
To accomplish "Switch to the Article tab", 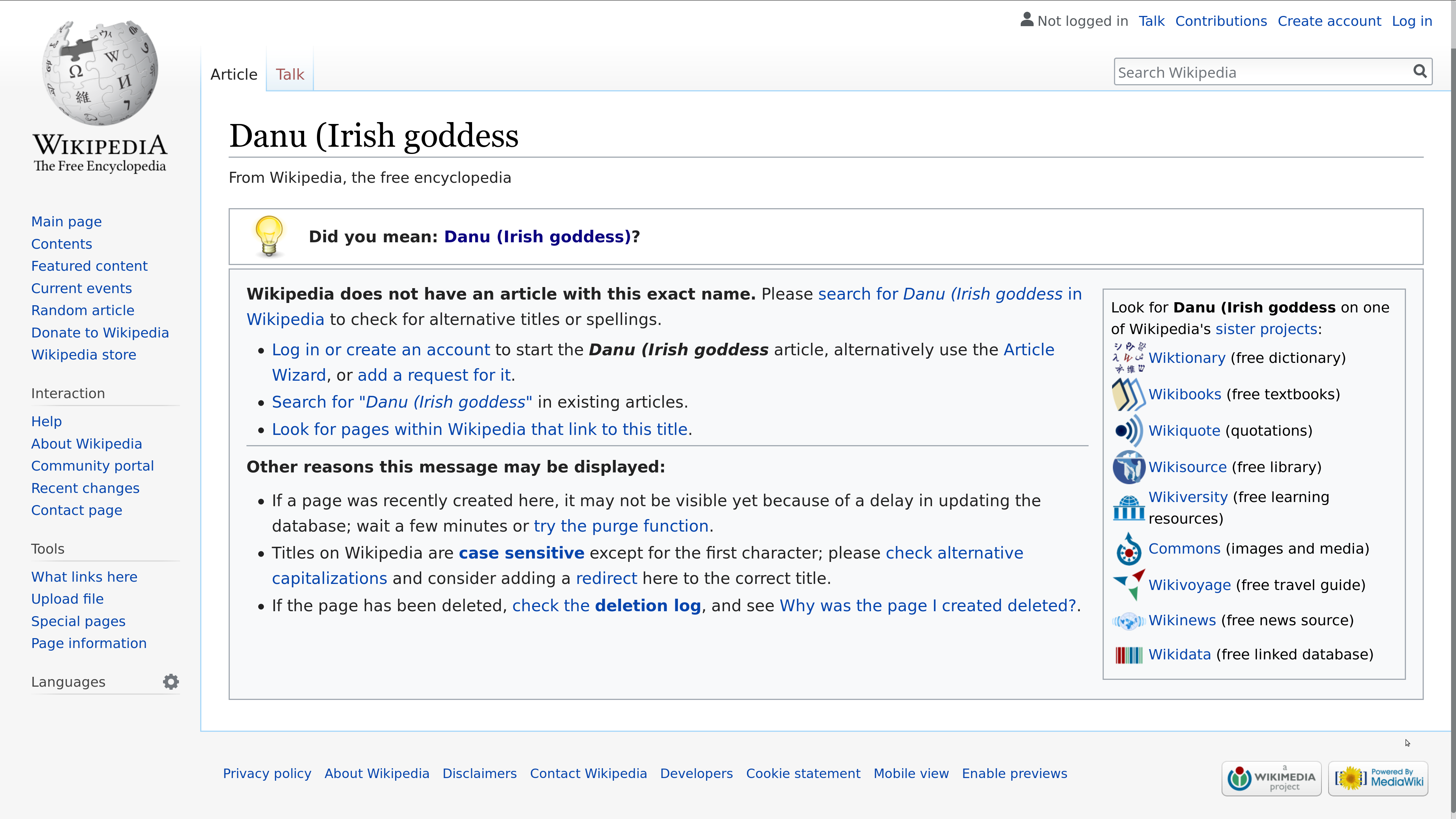I will [234, 74].
